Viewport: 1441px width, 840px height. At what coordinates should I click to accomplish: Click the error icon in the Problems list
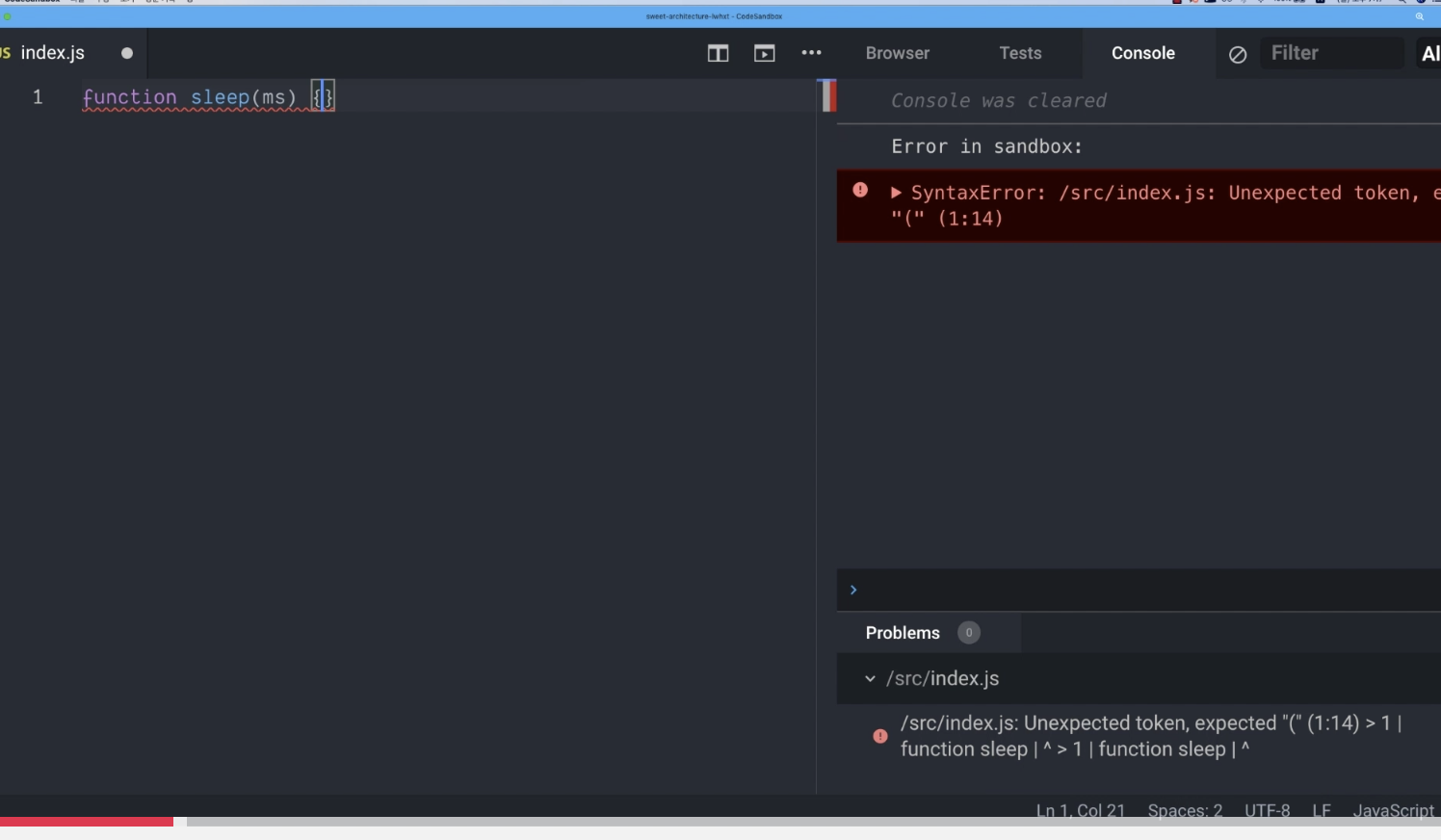pos(880,736)
